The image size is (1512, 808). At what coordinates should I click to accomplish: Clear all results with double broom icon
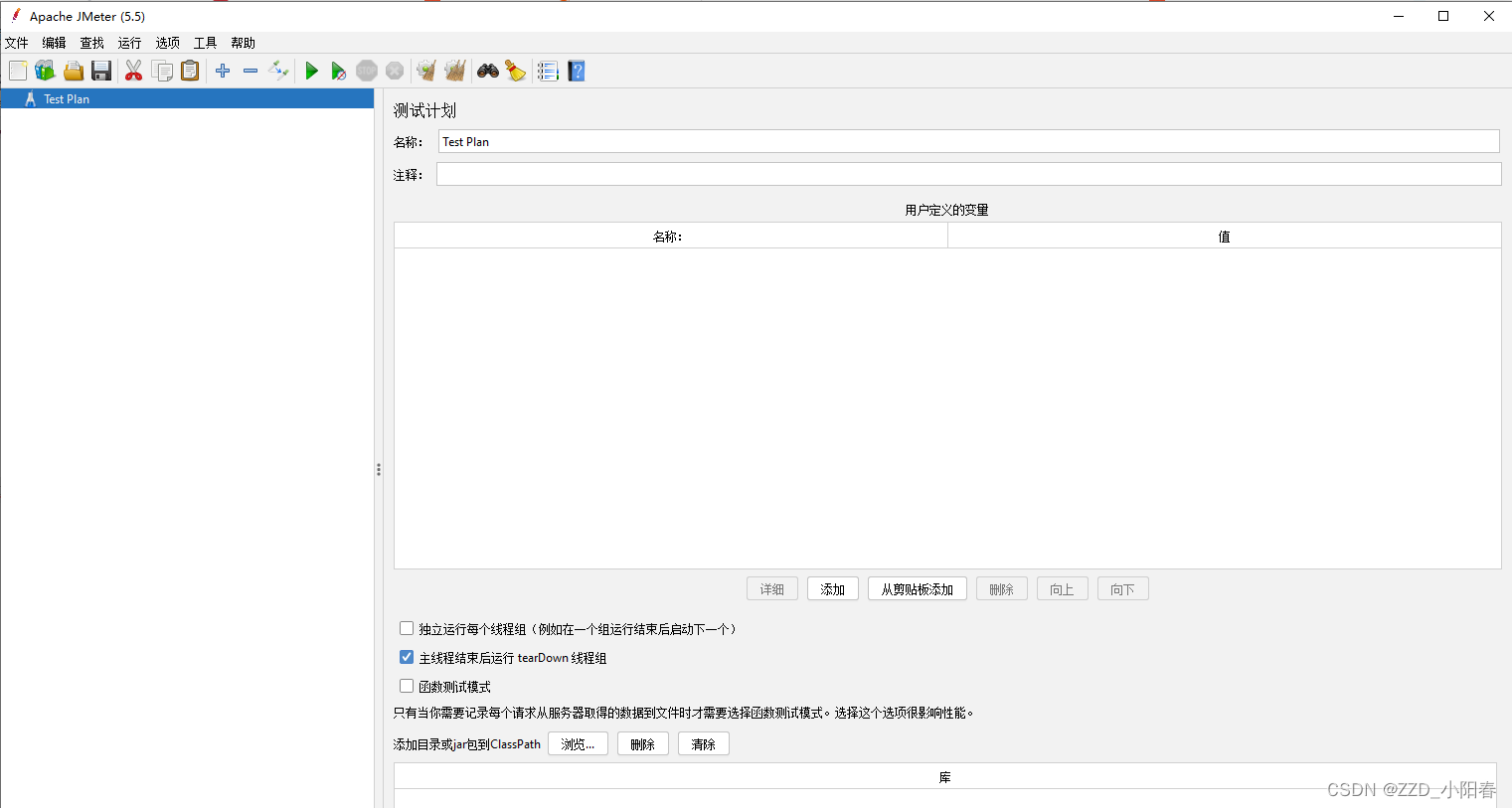click(x=455, y=71)
